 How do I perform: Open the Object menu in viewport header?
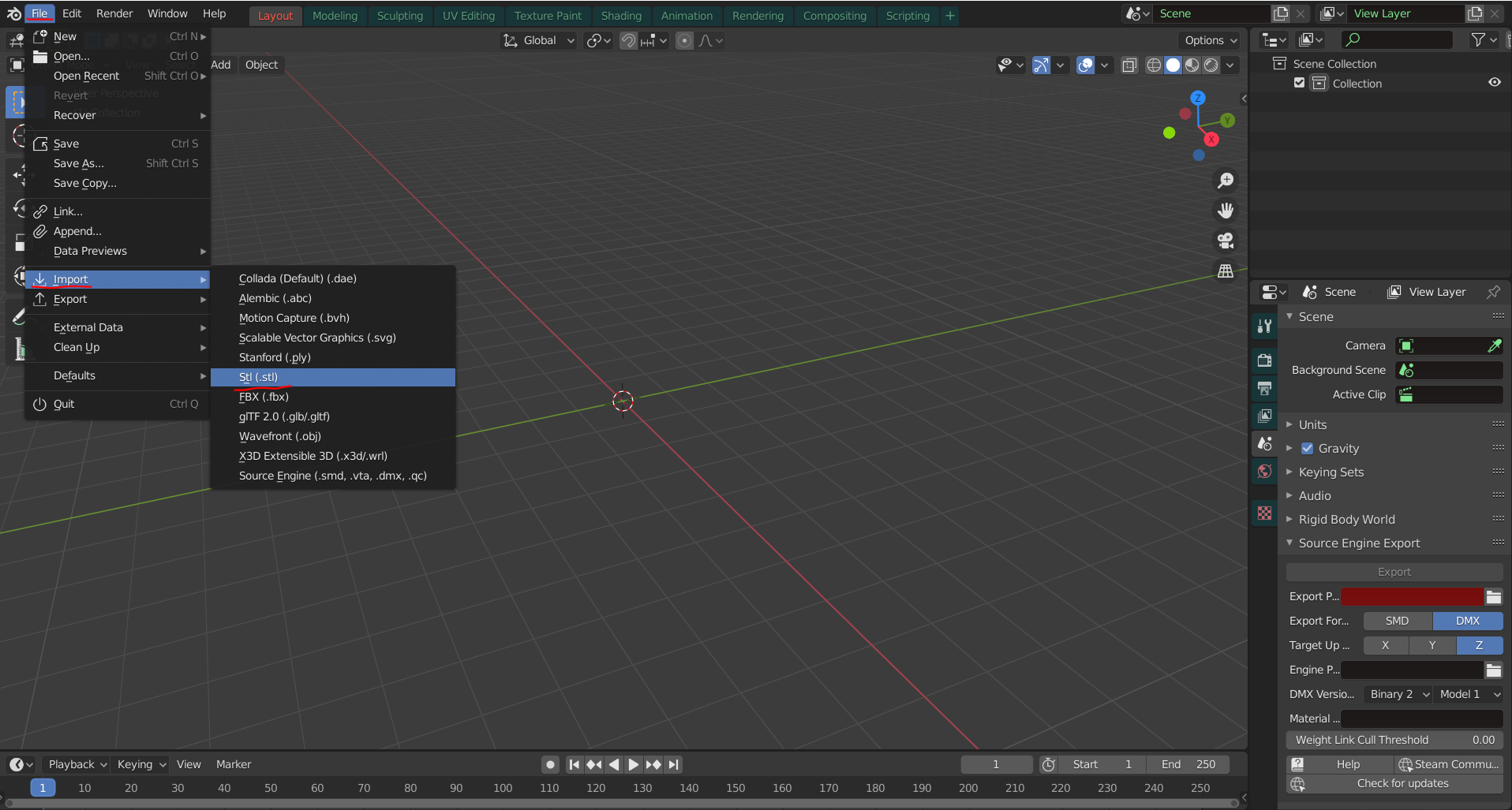click(x=261, y=65)
